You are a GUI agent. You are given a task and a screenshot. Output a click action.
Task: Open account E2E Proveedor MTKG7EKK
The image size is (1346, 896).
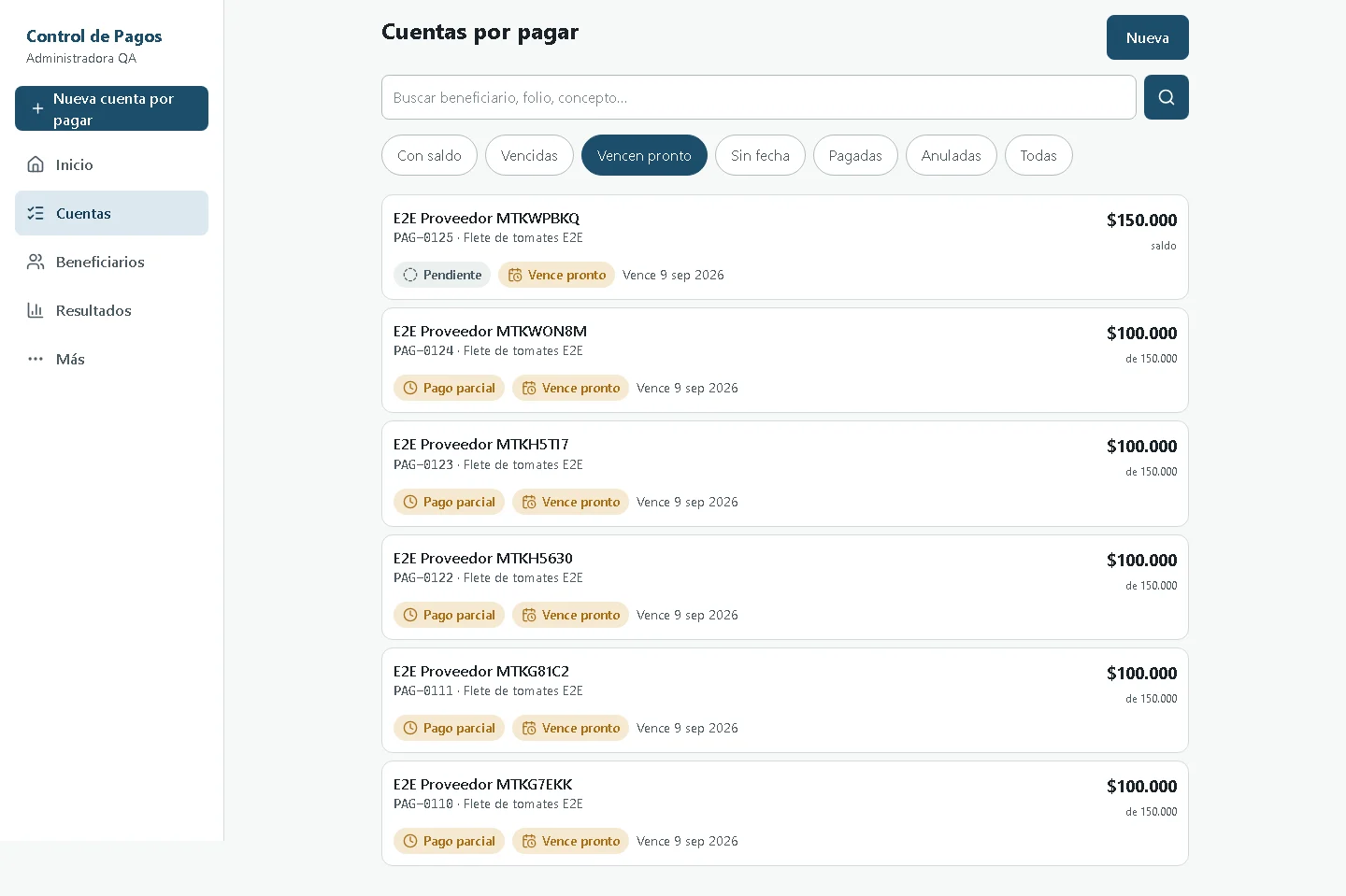[785, 814]
